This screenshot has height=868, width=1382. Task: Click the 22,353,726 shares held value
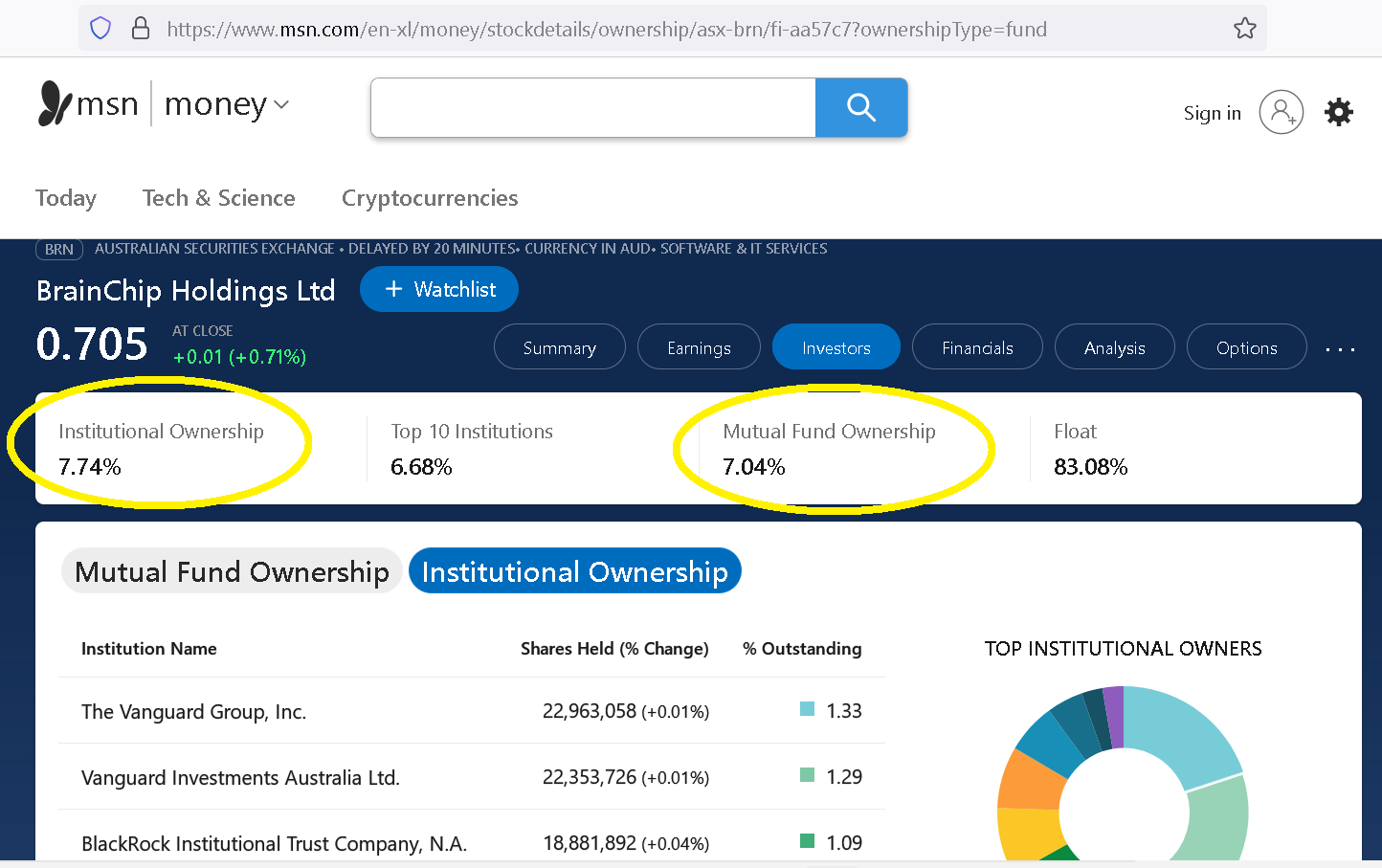click(590, 777)
